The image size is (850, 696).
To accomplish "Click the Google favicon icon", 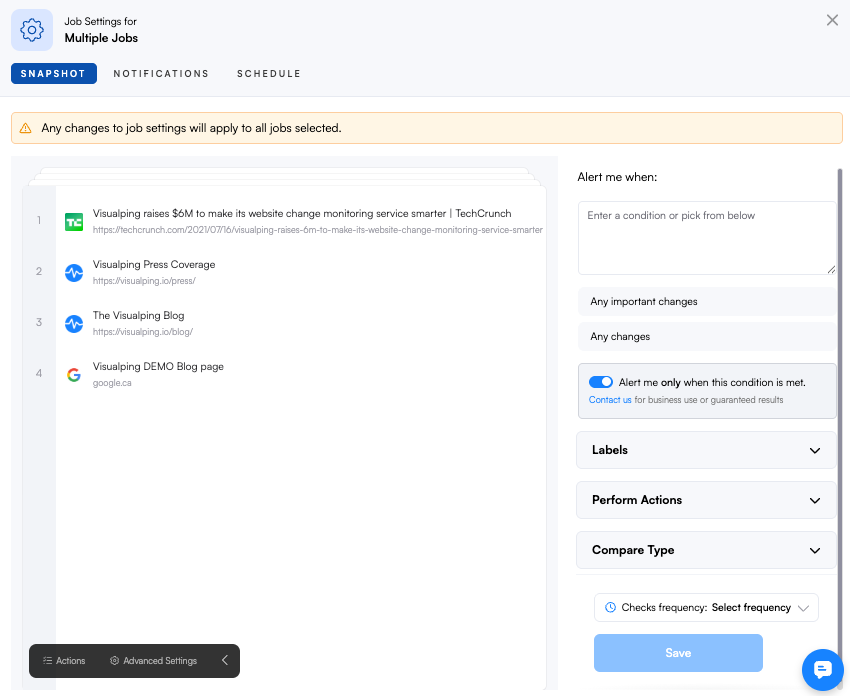I will 74,375.
